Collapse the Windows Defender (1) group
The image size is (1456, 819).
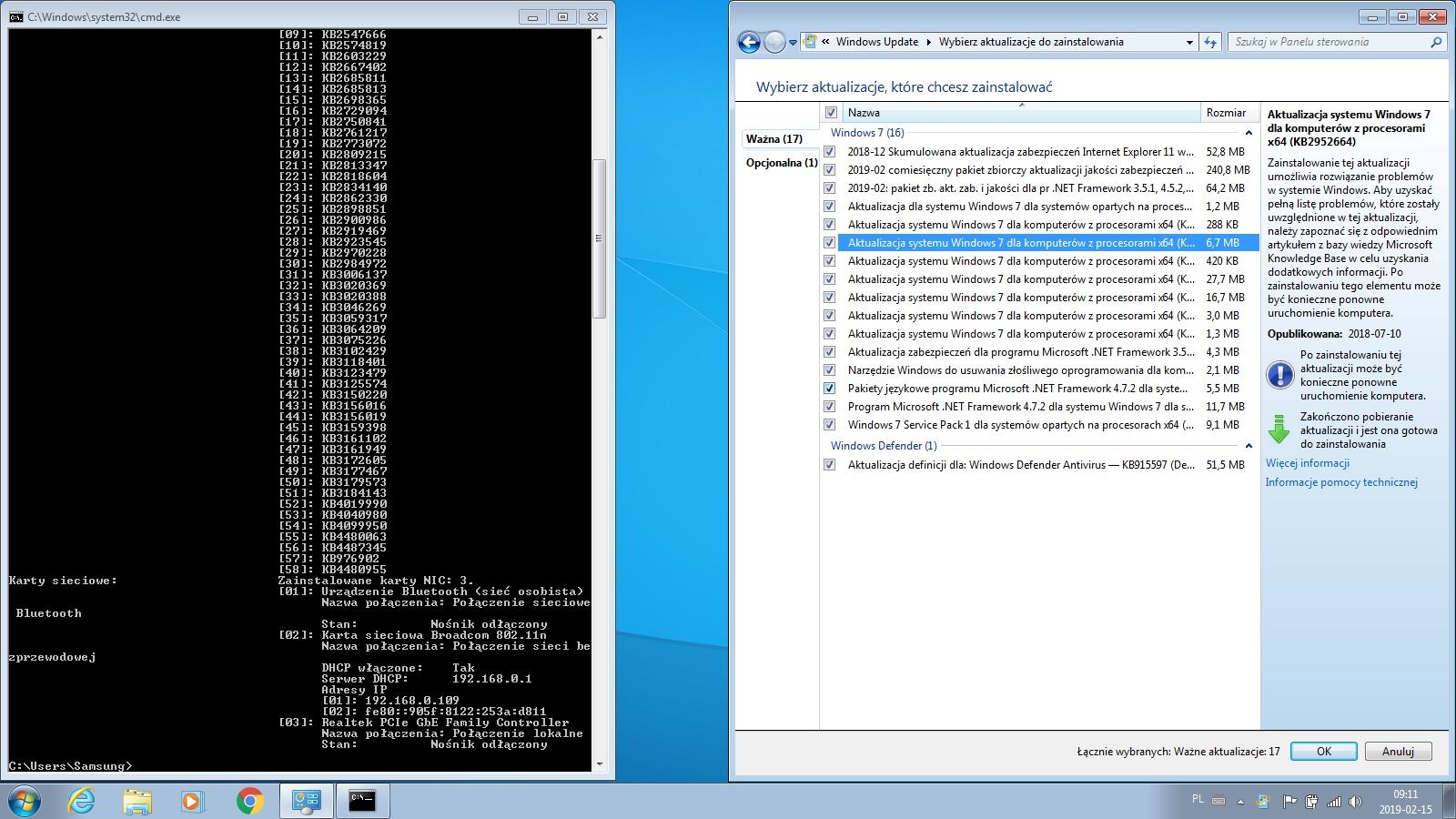pyautogui.click(x=1248, y=446)
